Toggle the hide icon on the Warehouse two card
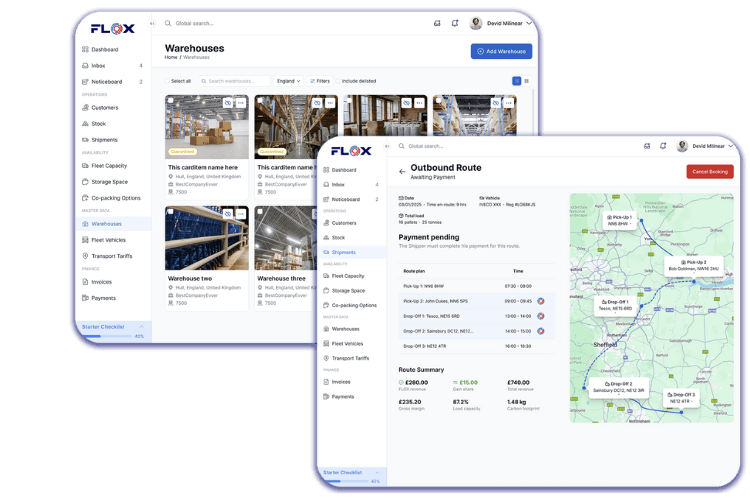This screenshot has width=750, height=500. 228,213
